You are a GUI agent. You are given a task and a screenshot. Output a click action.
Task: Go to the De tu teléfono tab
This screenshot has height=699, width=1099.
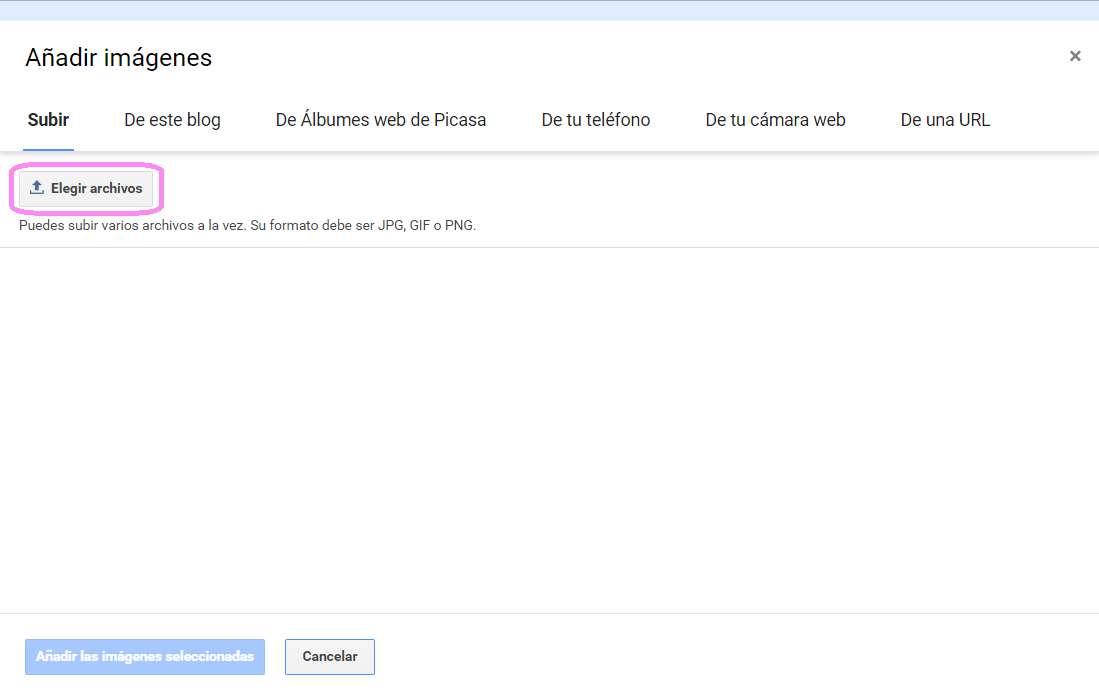tap(596, 120)
